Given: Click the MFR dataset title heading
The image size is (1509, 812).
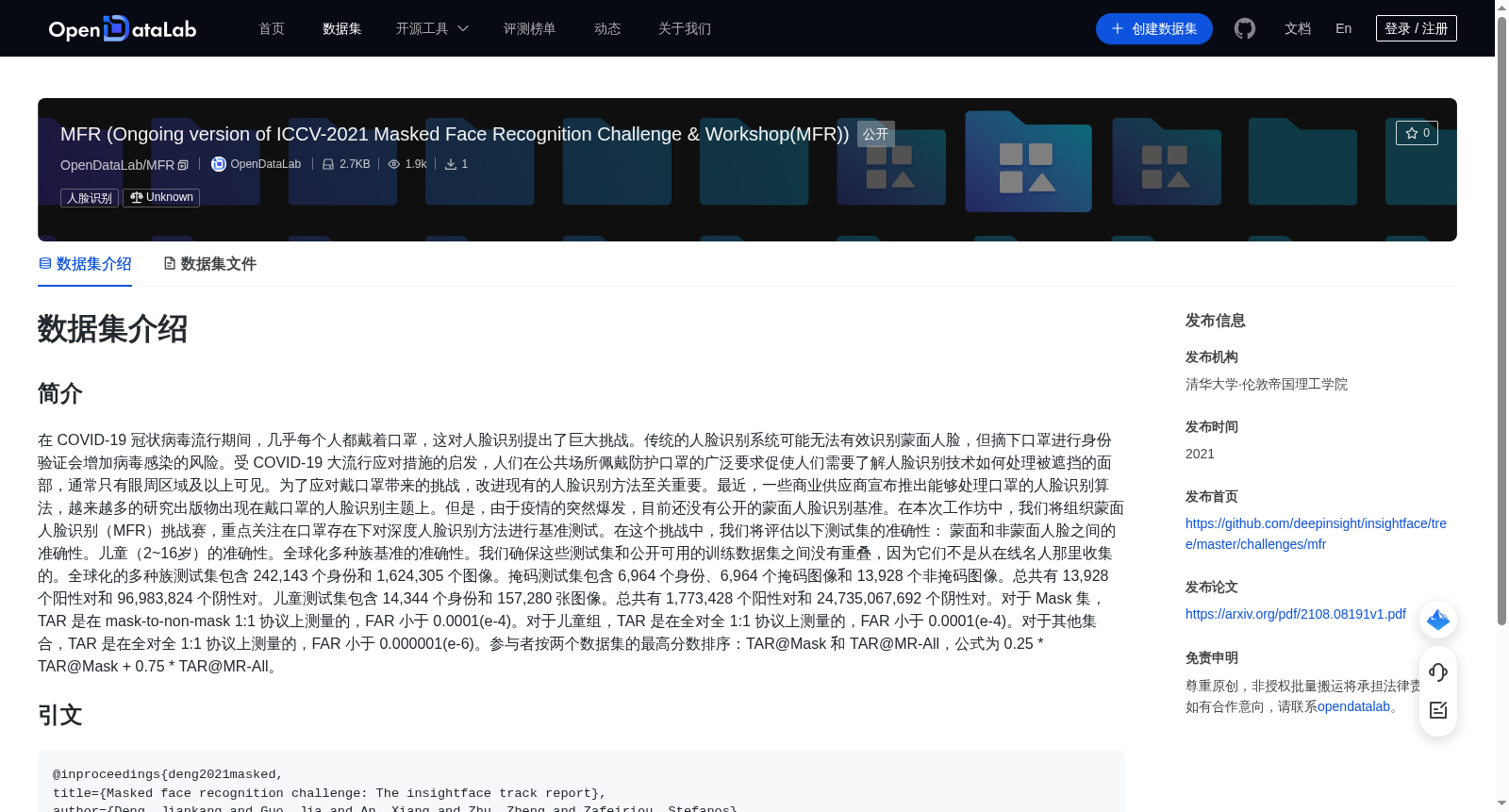Looking at the screenshot, I should tap(455, 134).
